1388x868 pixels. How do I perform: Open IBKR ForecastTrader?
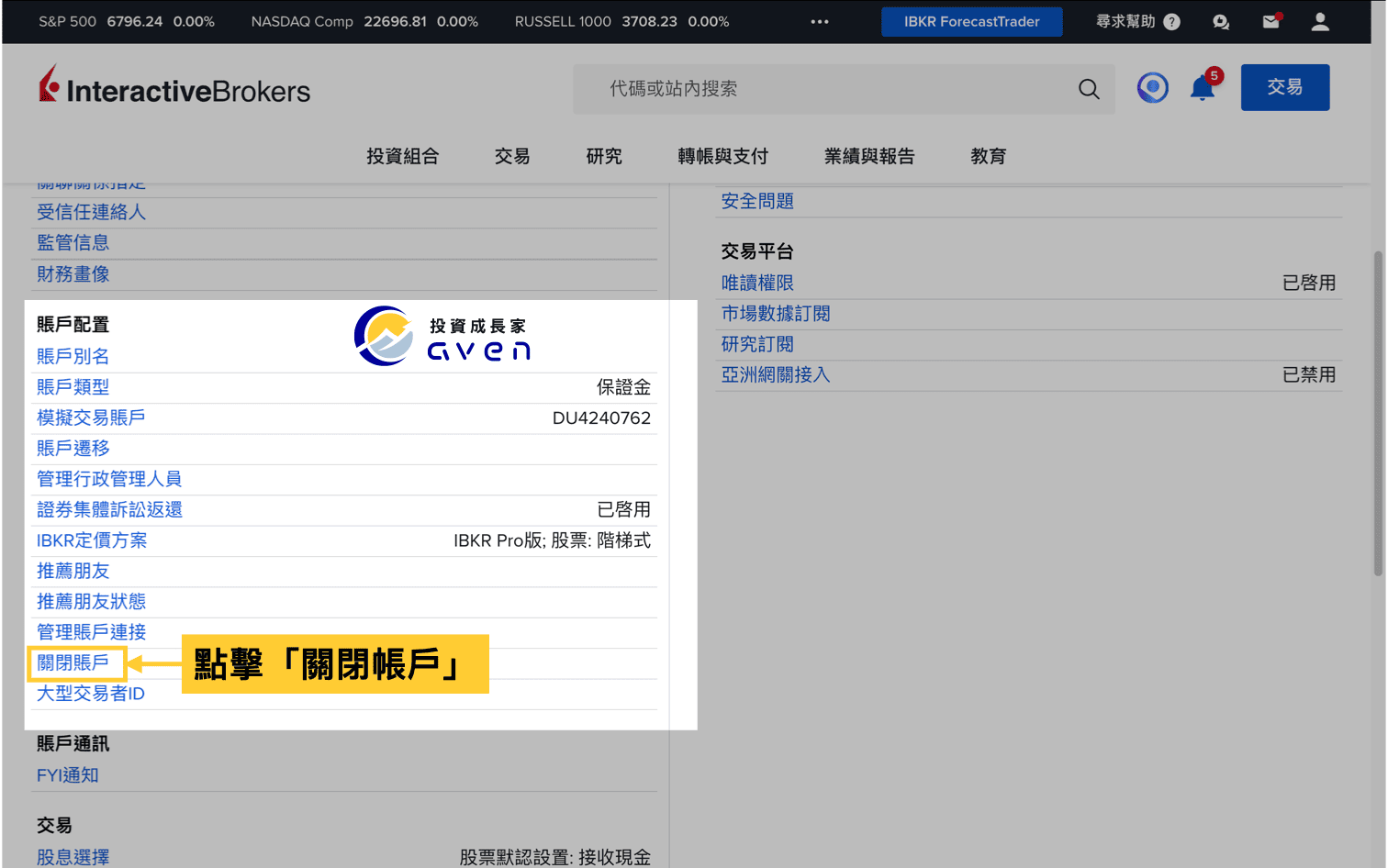pos(971,21)
